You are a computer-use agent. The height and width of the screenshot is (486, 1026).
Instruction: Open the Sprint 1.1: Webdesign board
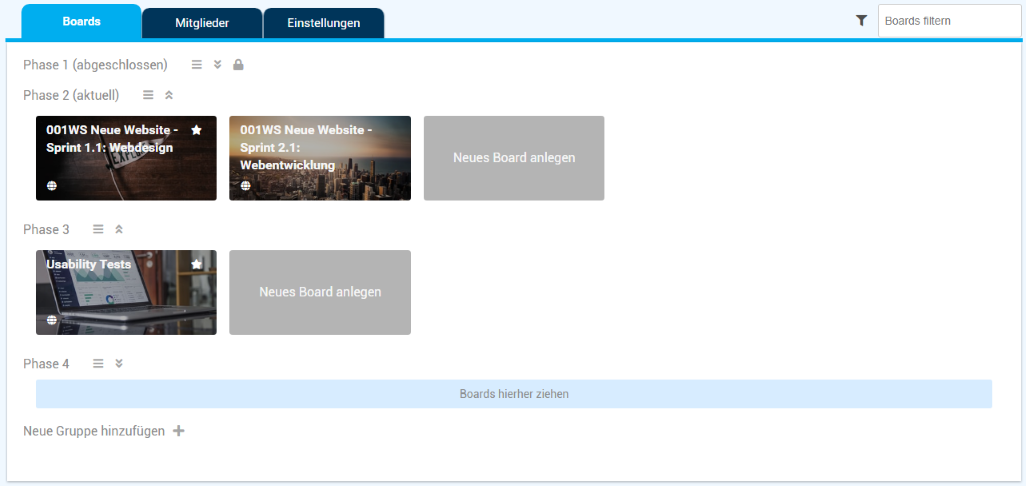pyautogui.click(x=126, y=158)
